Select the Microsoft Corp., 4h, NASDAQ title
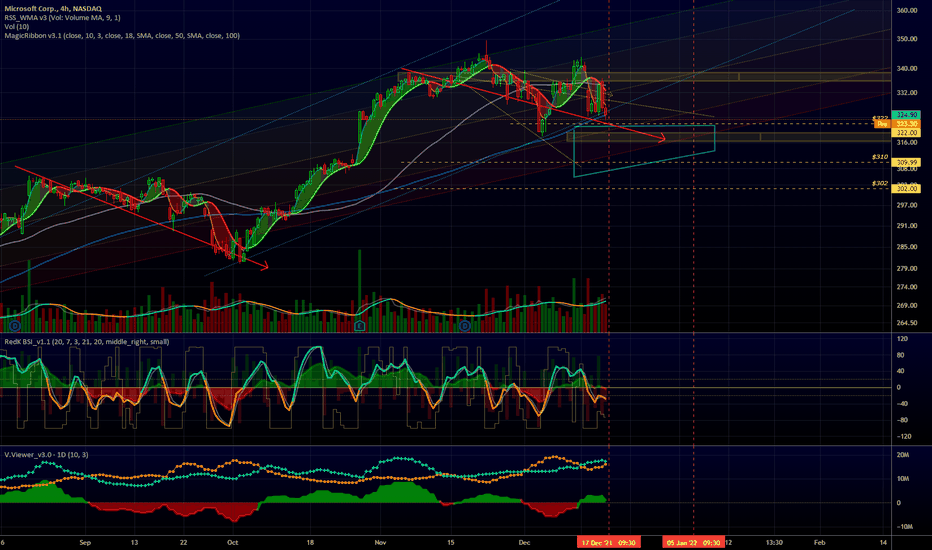 click(52, 8)
